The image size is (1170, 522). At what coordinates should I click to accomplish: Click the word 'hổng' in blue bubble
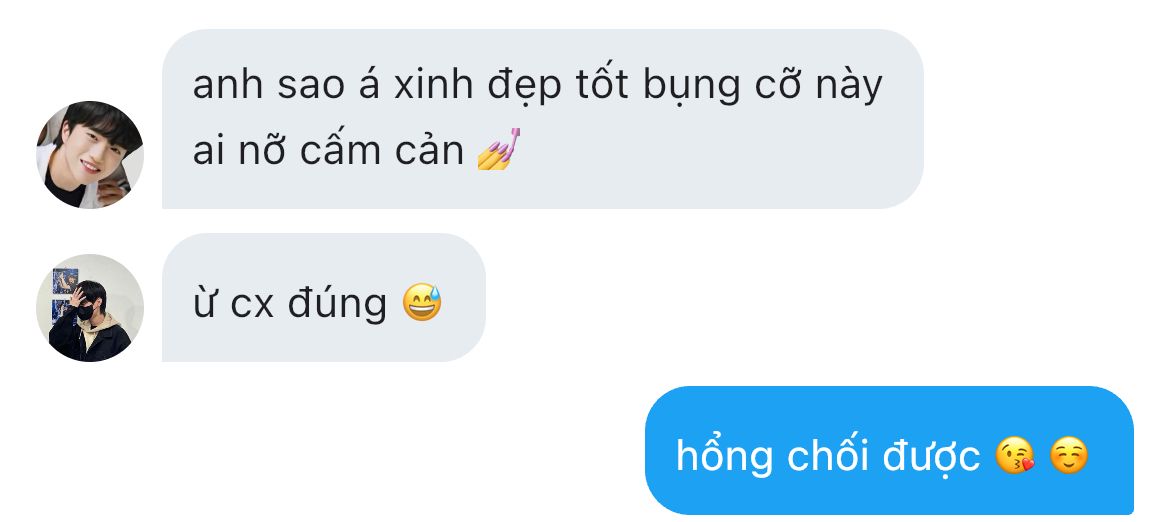[724, 456]
